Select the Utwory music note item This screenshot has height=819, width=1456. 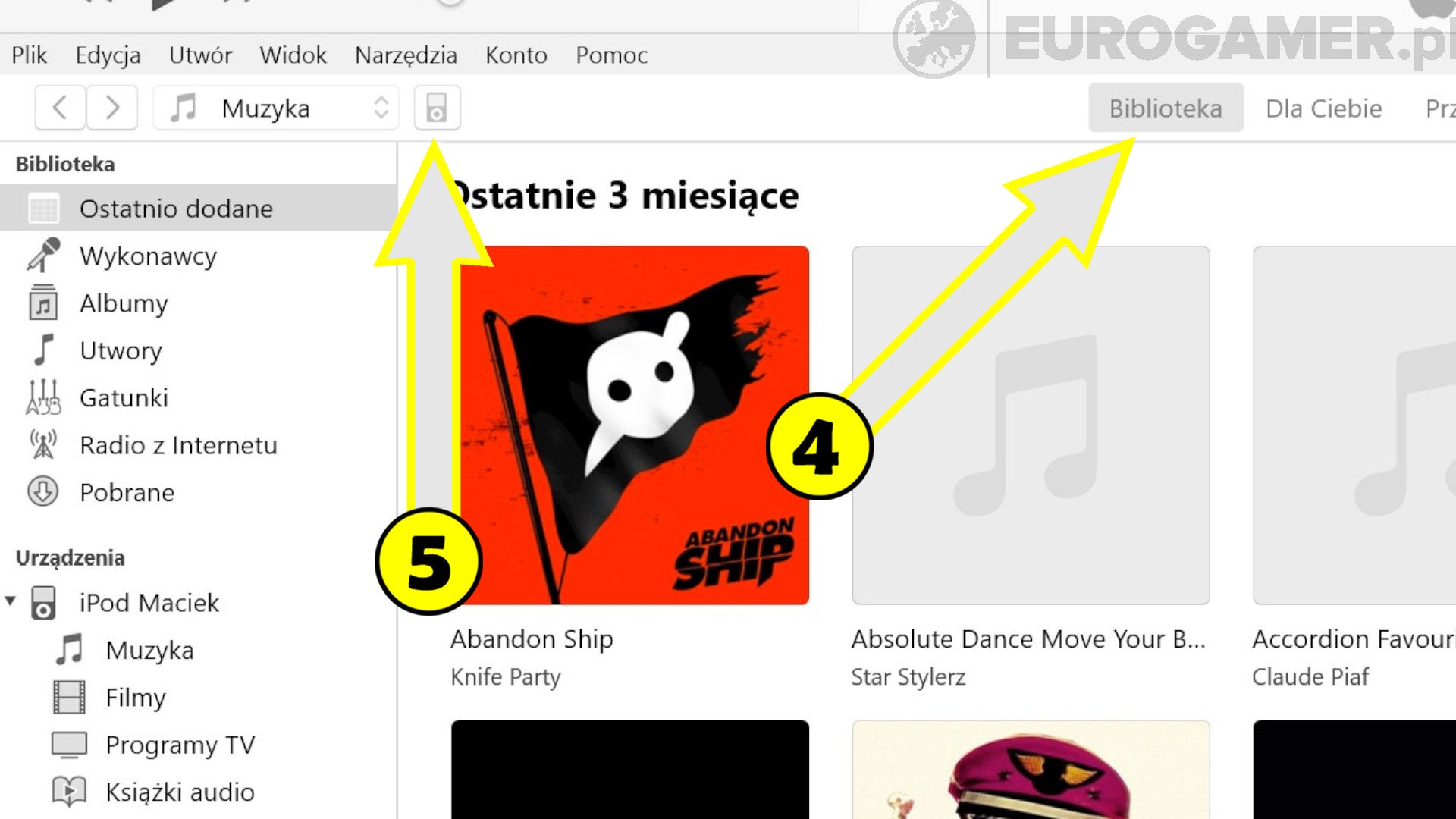click(x=121, y=350)
